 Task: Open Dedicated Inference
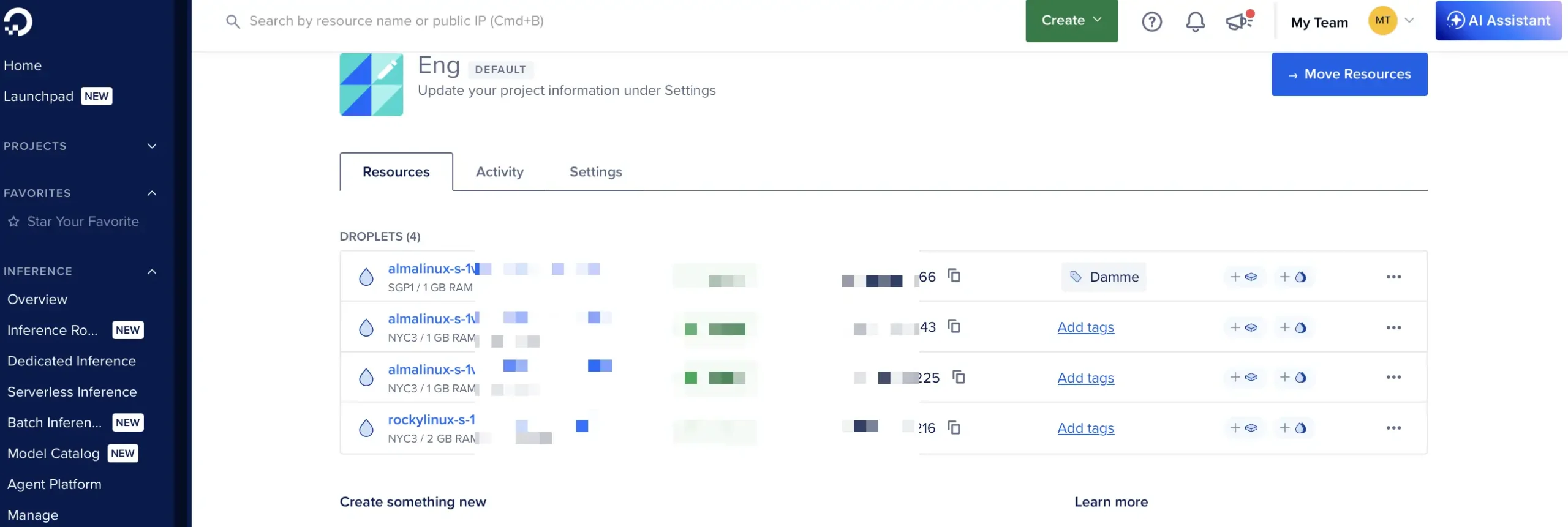pos(72,361)
